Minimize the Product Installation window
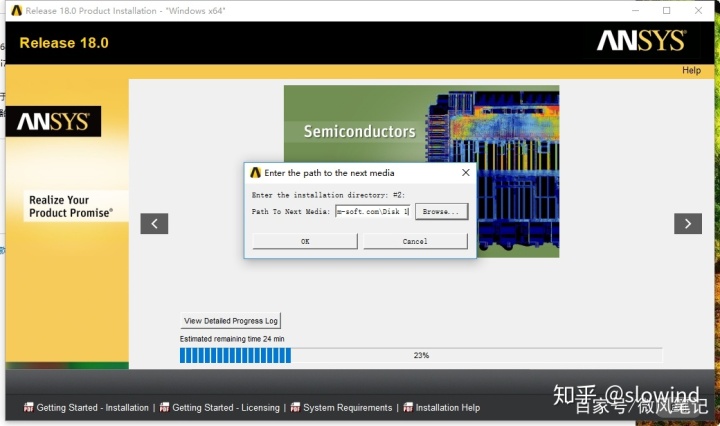The width and height of the screenshot is (720, 426). pos(636,11)
